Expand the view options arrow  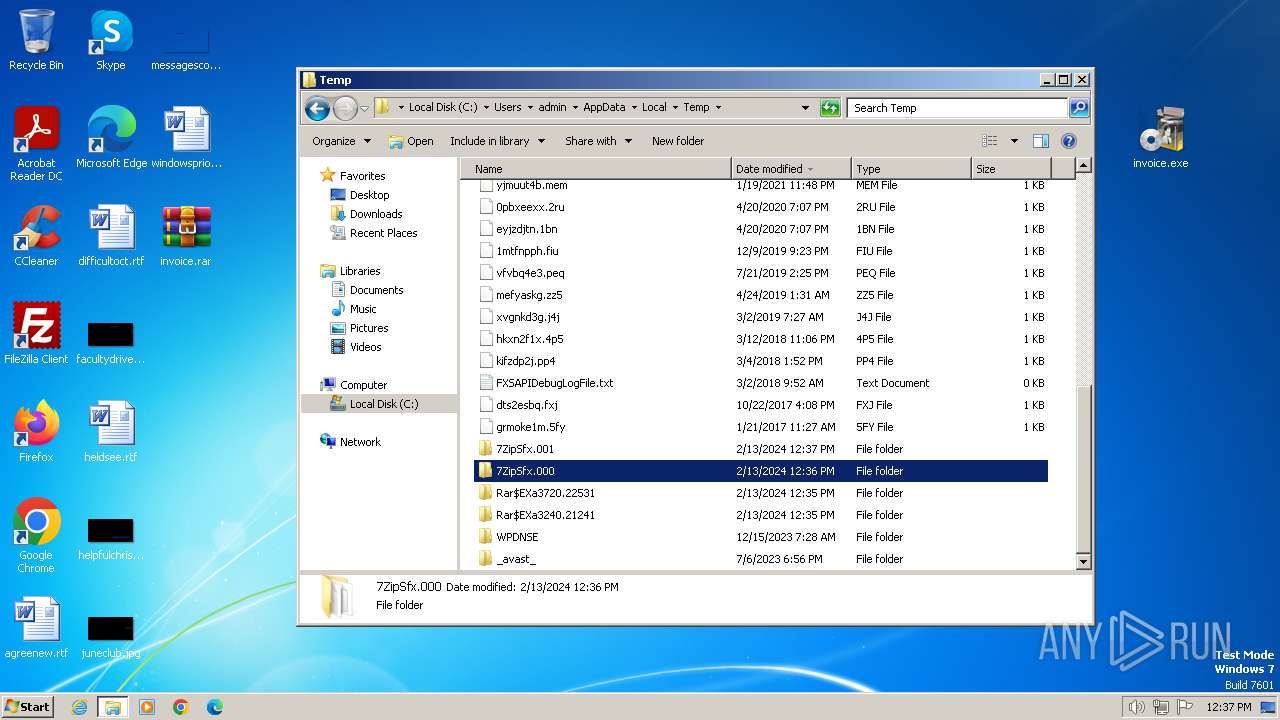pos(1014,141)
